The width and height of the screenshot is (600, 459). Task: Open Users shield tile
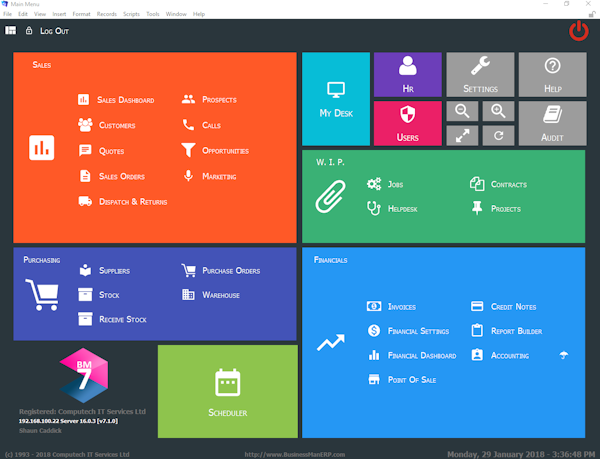click(x=408, y=124)
